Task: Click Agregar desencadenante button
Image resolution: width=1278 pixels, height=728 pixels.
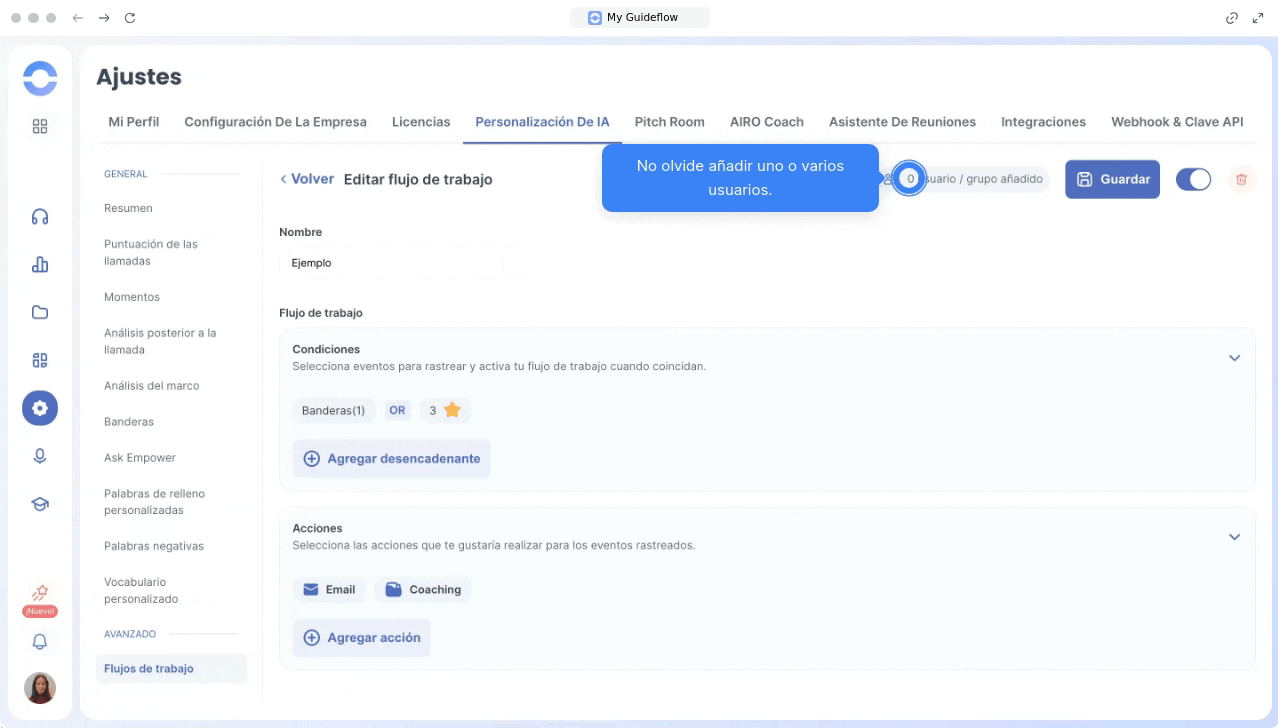Action: (392, 459)
